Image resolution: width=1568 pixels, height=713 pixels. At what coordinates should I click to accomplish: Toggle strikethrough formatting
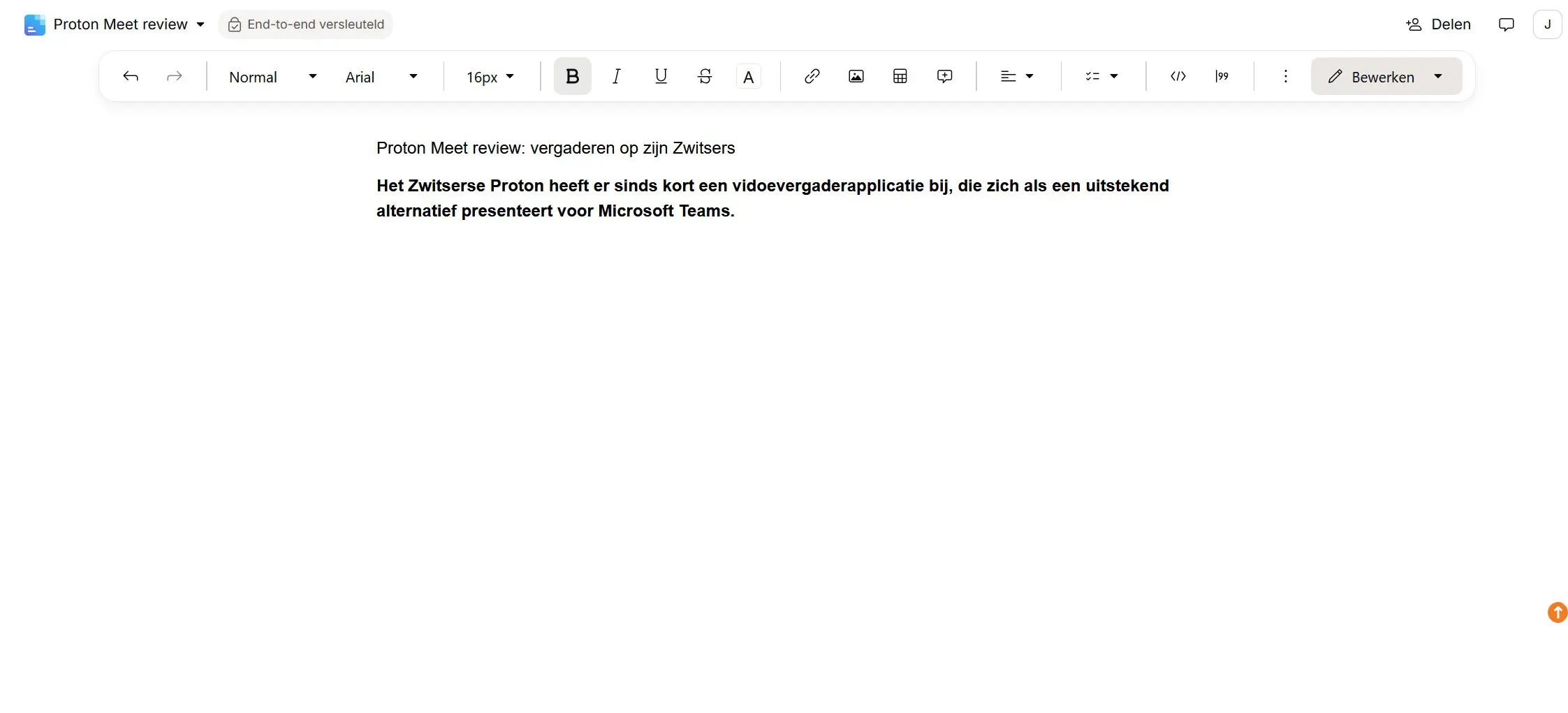[705, 76]
